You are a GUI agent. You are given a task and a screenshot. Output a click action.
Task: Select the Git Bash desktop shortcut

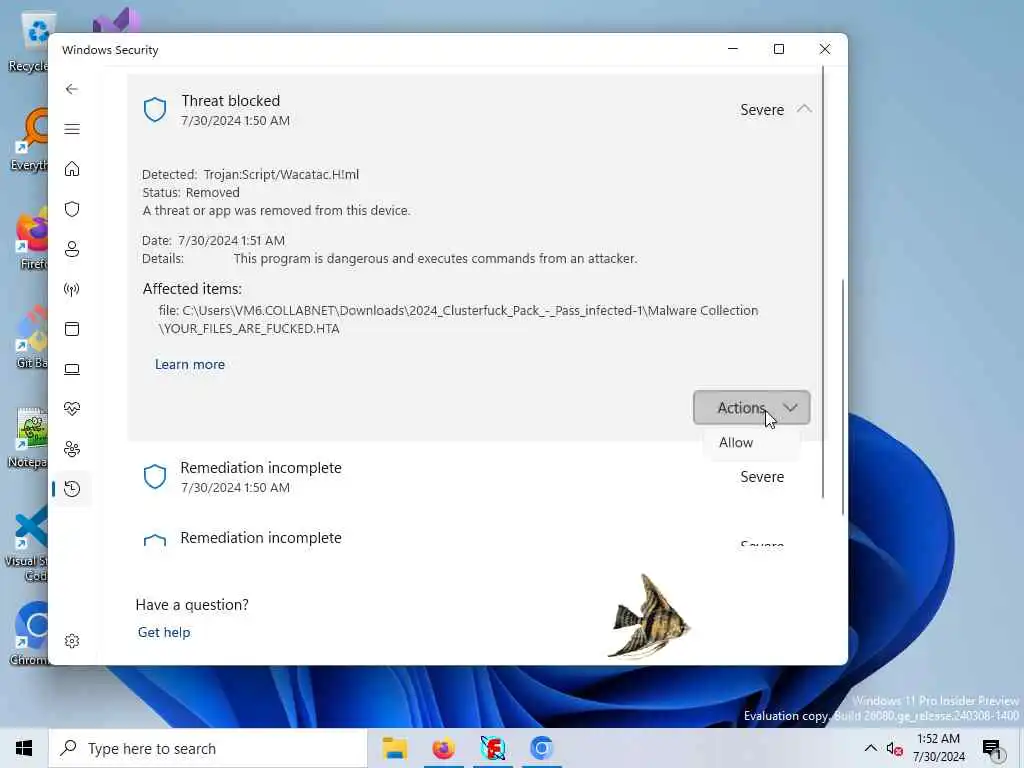pyautogui.click(x=31, y=338)
